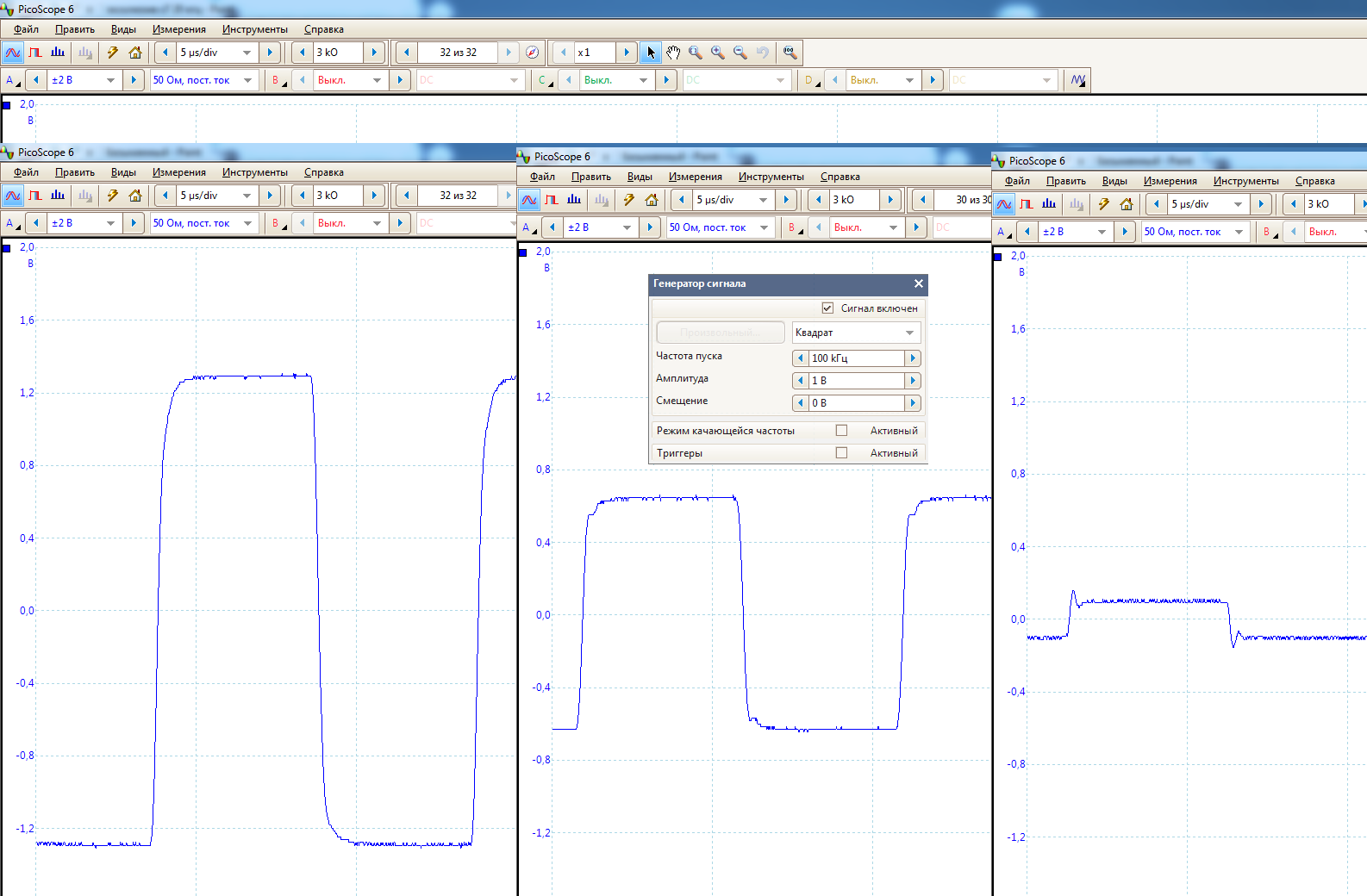Viewport: 1367px width, 896px height.
Task: Switch to spectrum mode in top window toolbar
Action: tap(58, 53)
